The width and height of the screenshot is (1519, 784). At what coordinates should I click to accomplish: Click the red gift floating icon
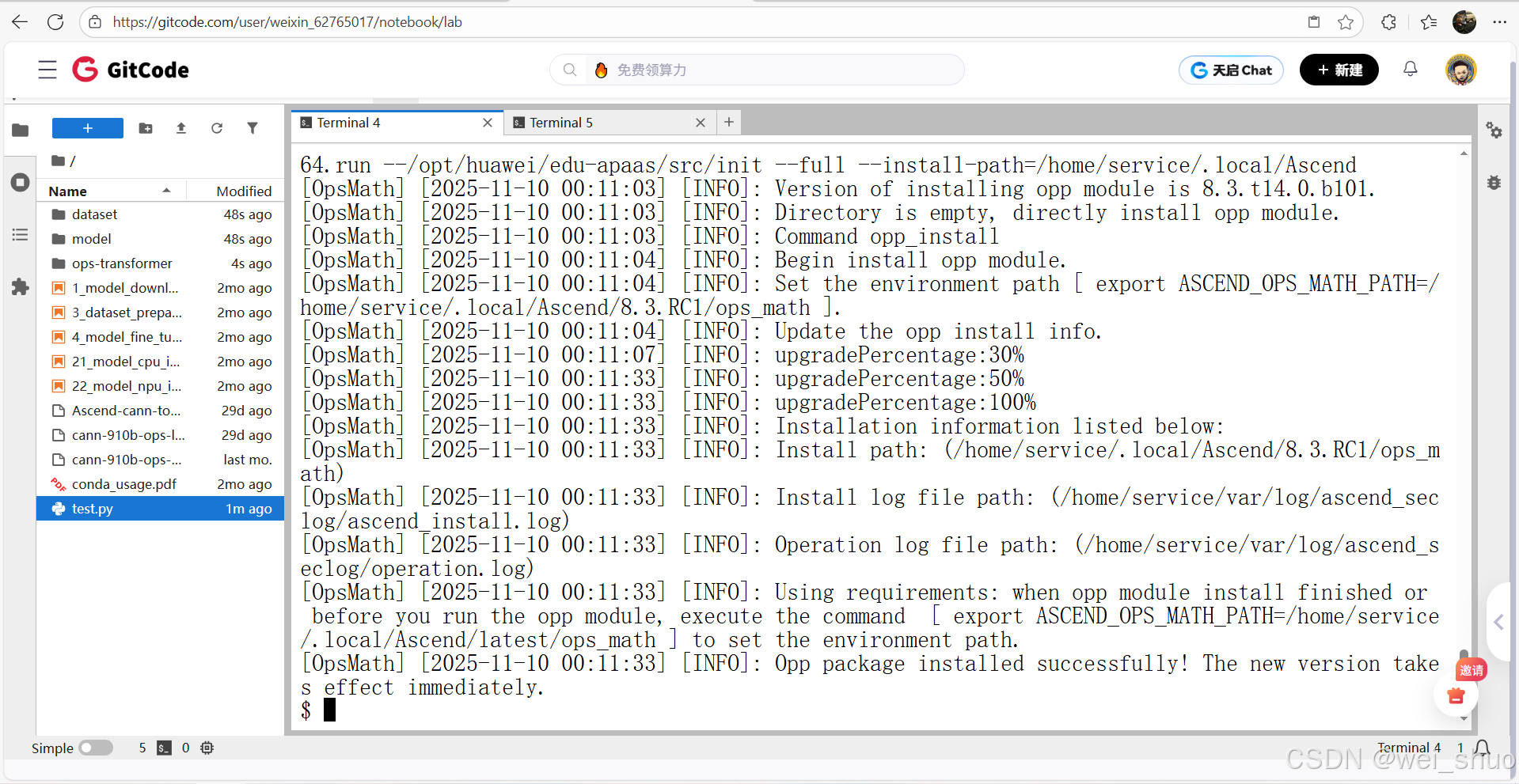[x=1456, y=696]
